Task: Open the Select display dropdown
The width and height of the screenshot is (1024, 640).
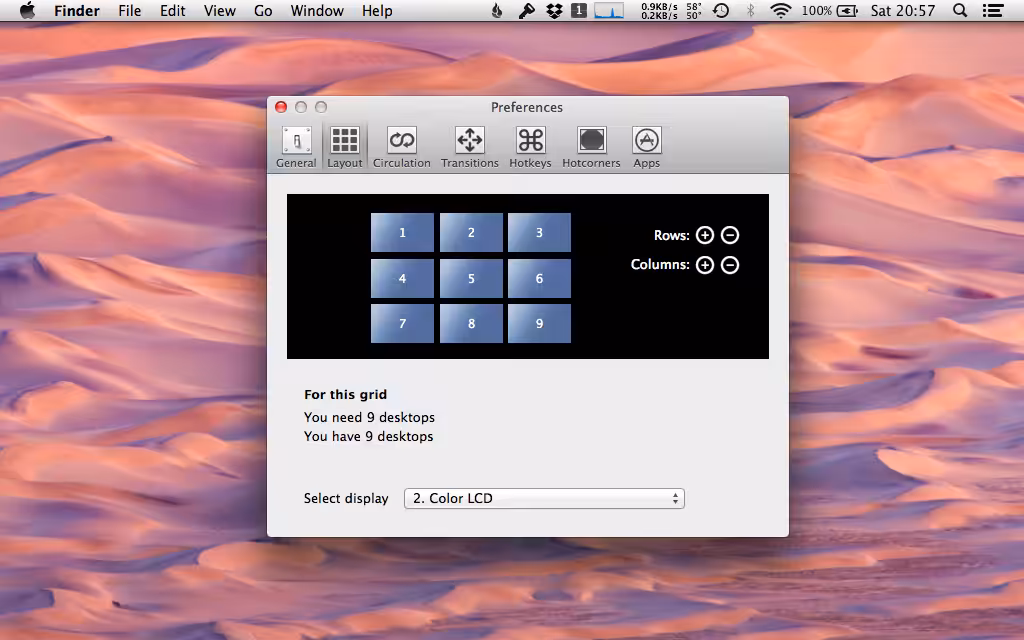Action: [544, 498]
